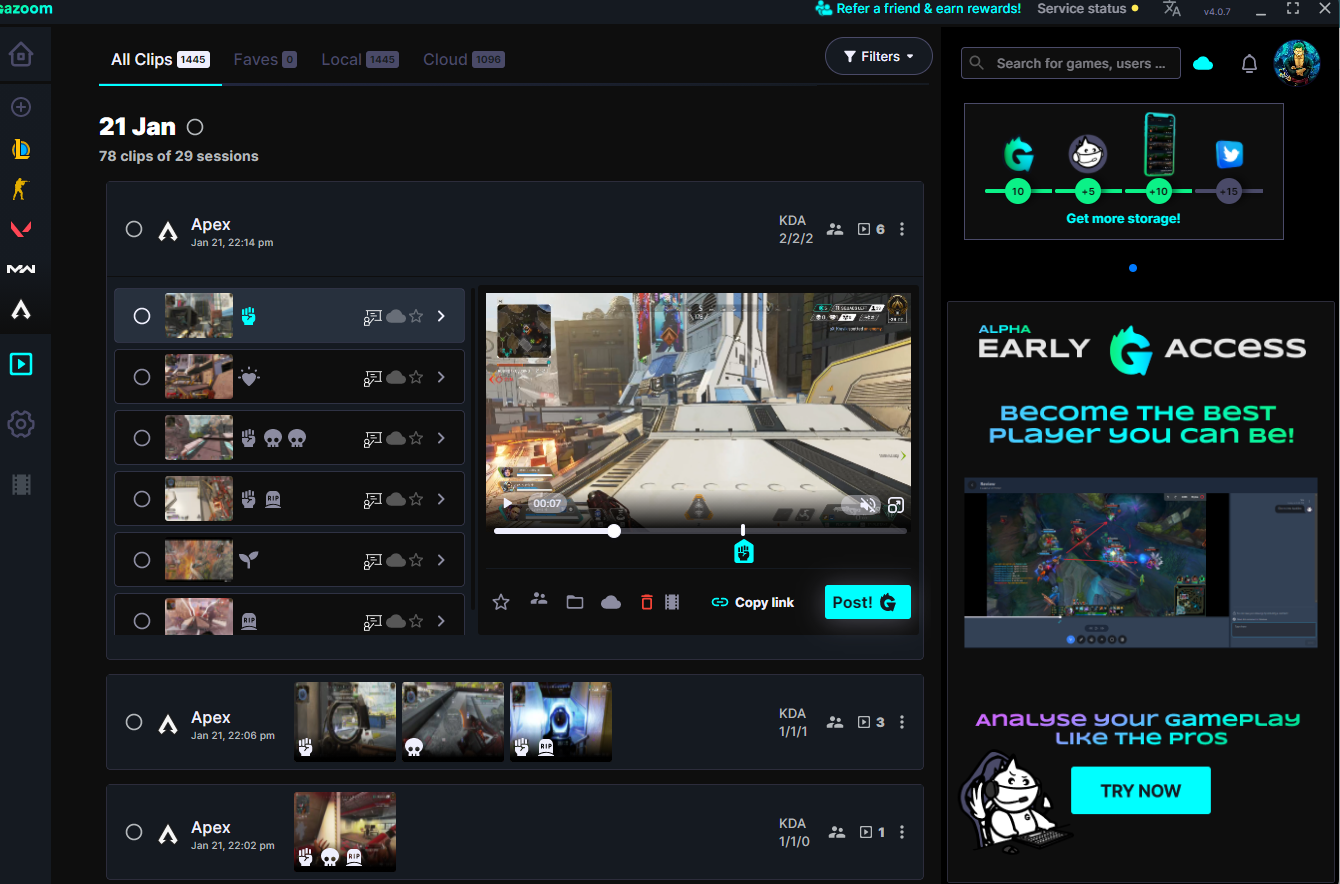This screenshot has height=884, width=1340.
Task: Play the video preview
Action: pyautogui.click(x=507, y=504)
